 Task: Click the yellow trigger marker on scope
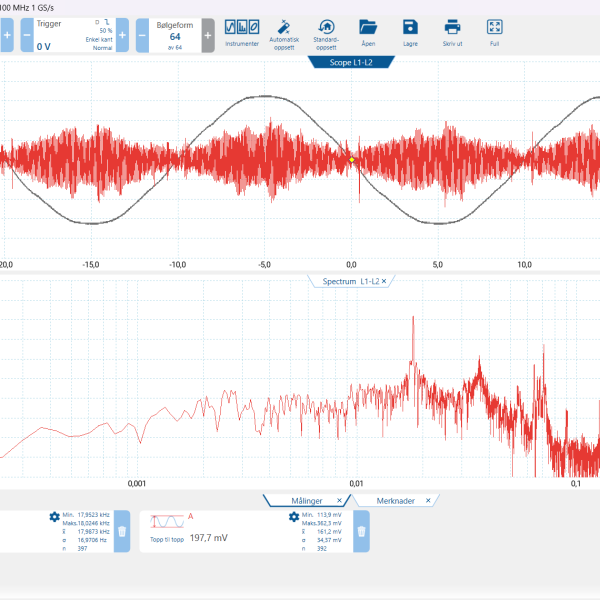(352, 160)
